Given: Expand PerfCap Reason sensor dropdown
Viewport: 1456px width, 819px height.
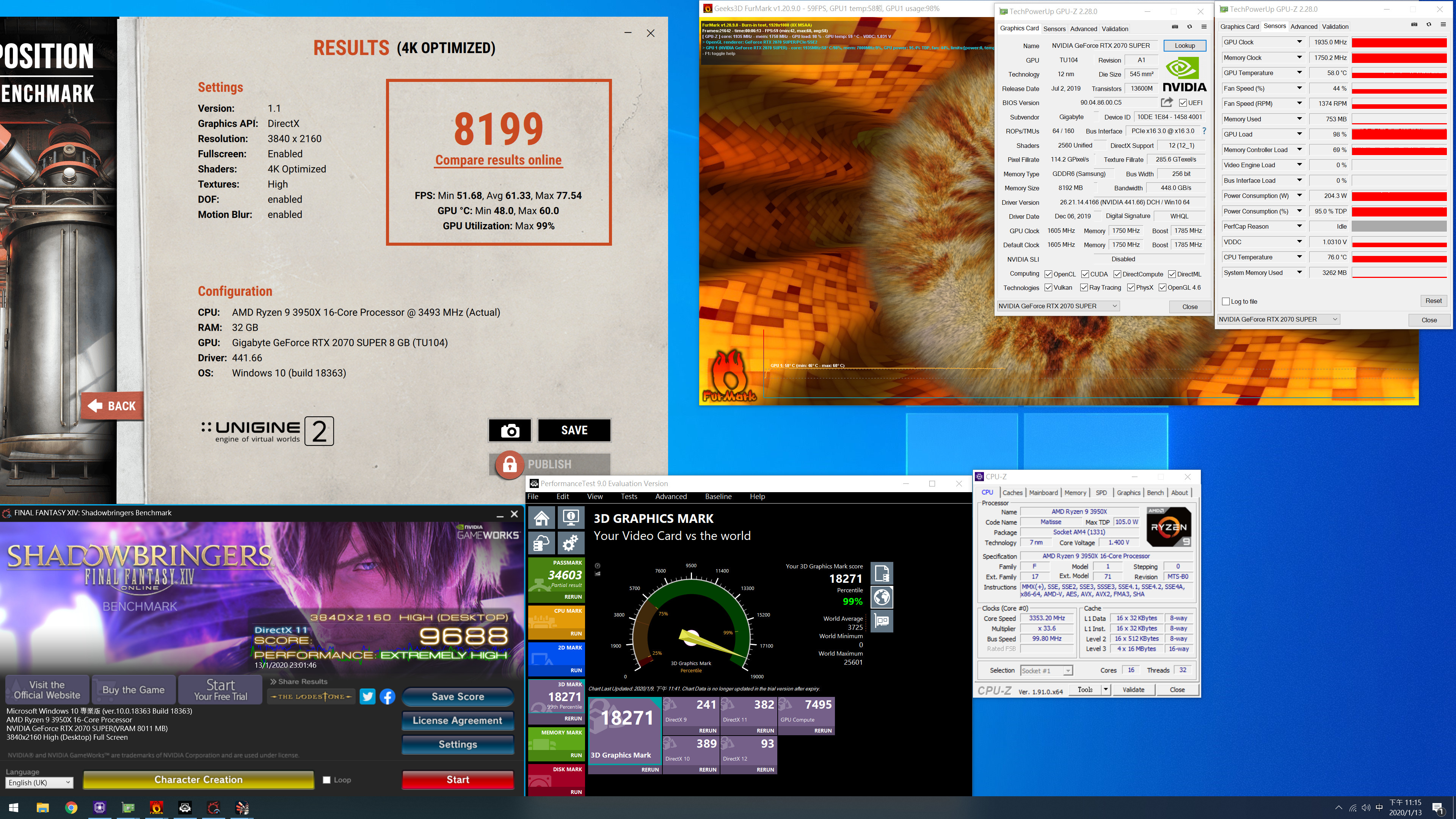Looking at the screenshot, I should click(x=1299, y=226).
